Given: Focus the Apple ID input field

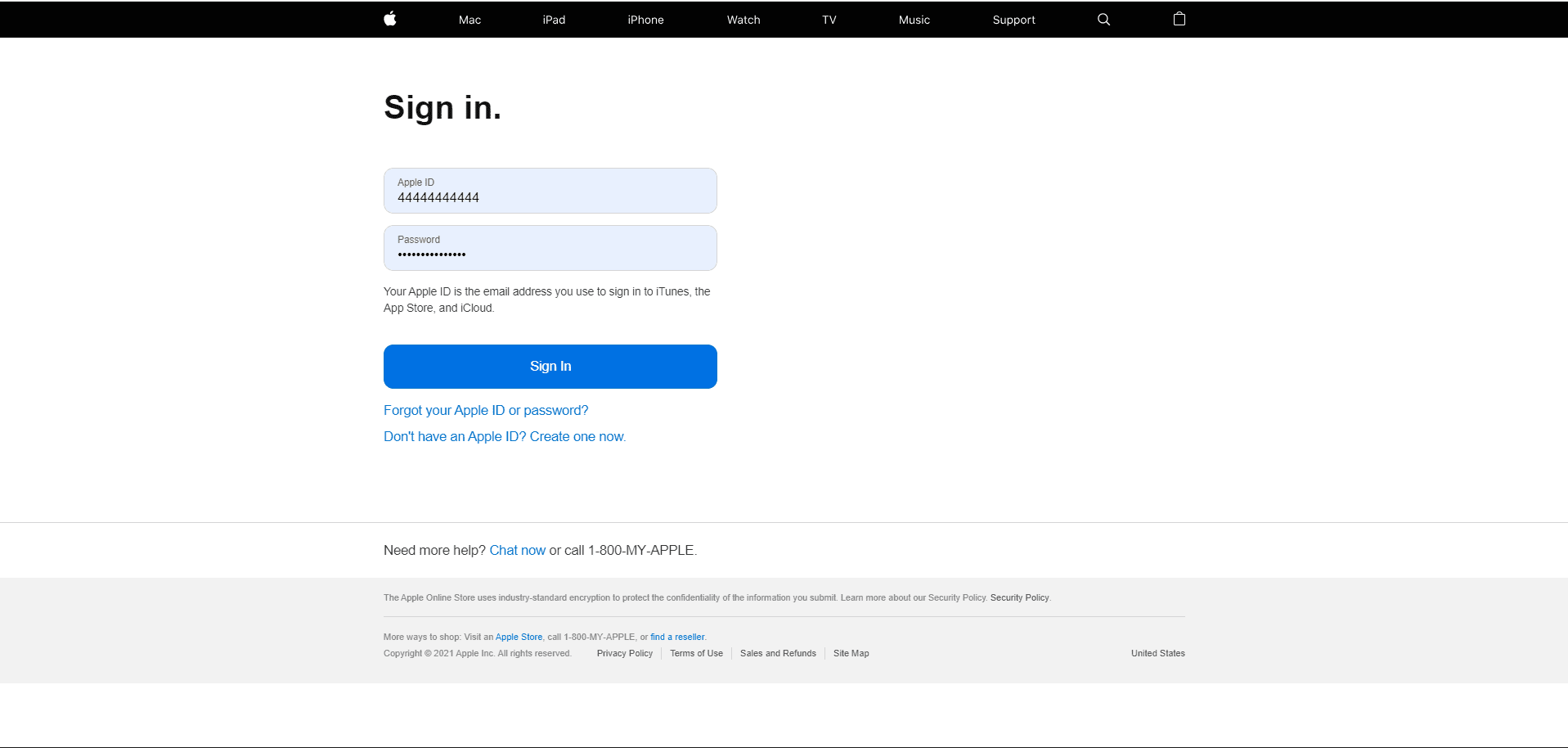Looking at the screenshot, I should click(x=550, y=191).
